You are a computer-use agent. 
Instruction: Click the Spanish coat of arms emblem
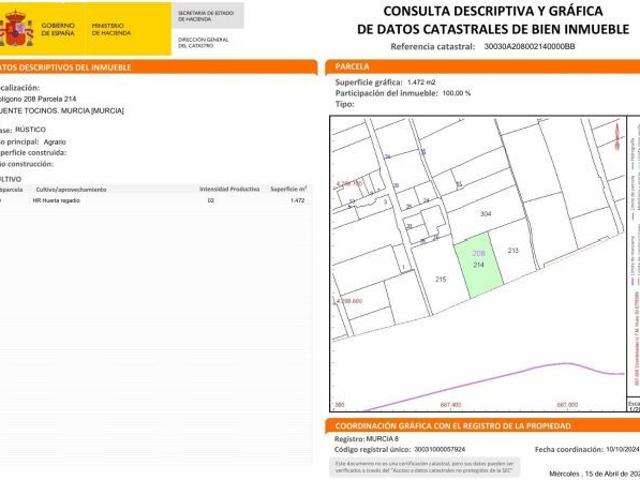[17, 29]
